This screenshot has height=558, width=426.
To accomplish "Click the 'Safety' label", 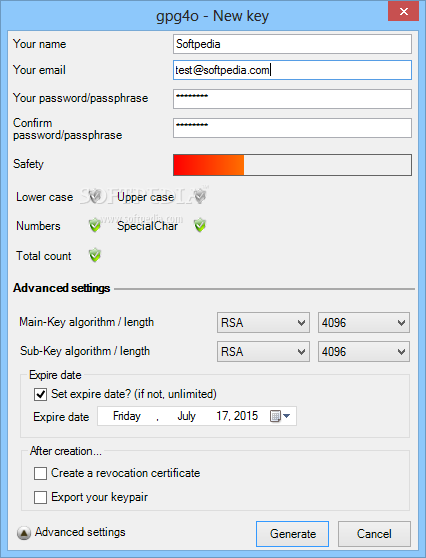I will 28,164.
